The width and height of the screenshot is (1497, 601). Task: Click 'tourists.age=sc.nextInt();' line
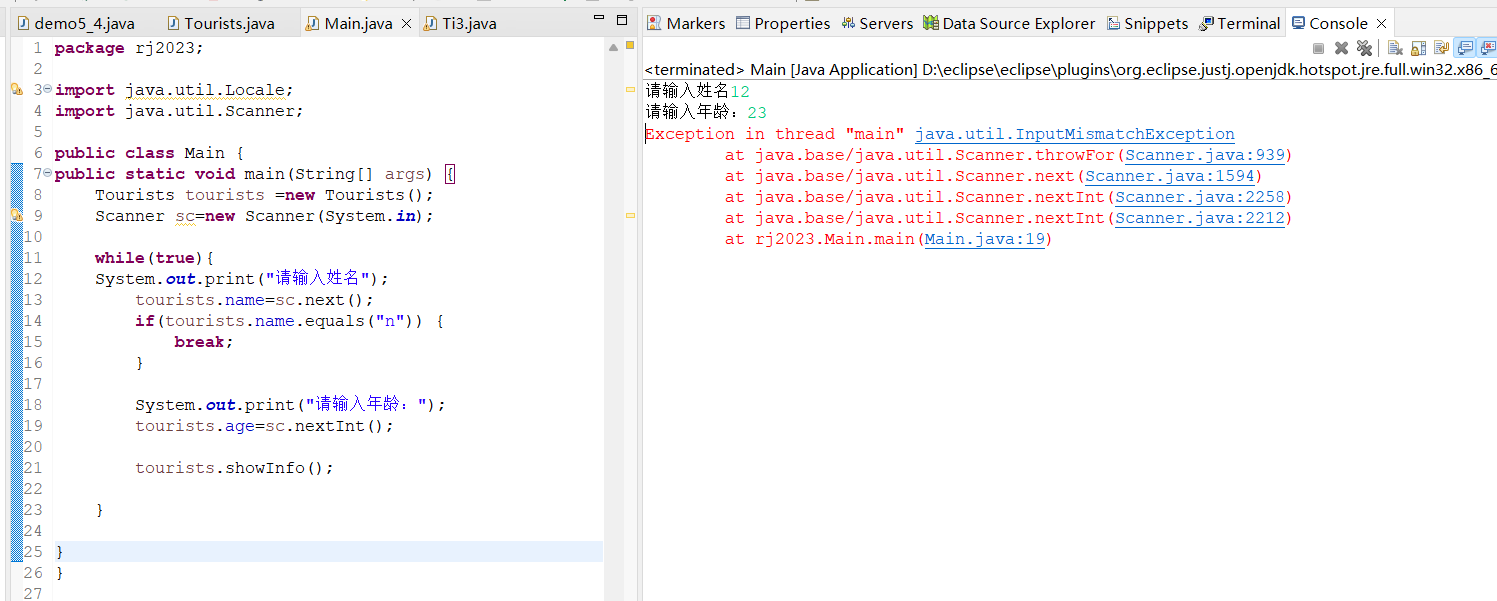(x=264, y=426)
